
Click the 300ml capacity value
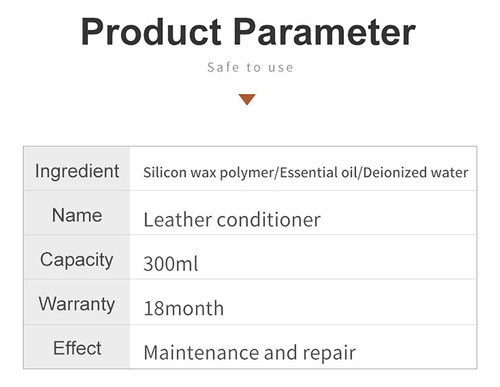pos(171,264)
